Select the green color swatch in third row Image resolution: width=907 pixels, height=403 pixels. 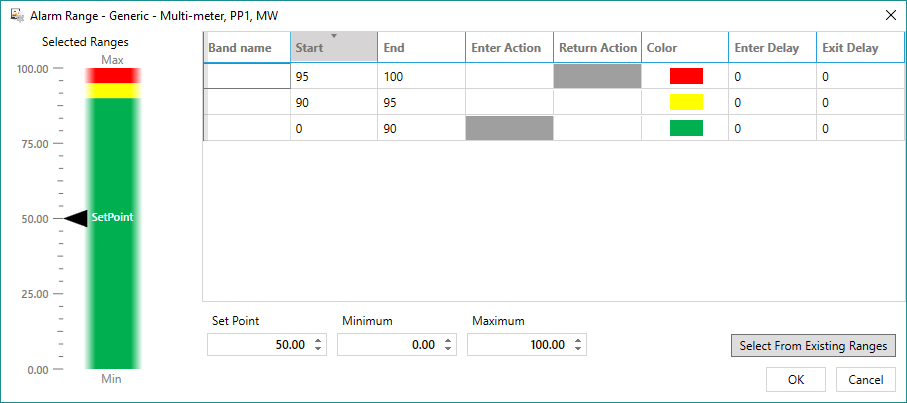point(686,128)
